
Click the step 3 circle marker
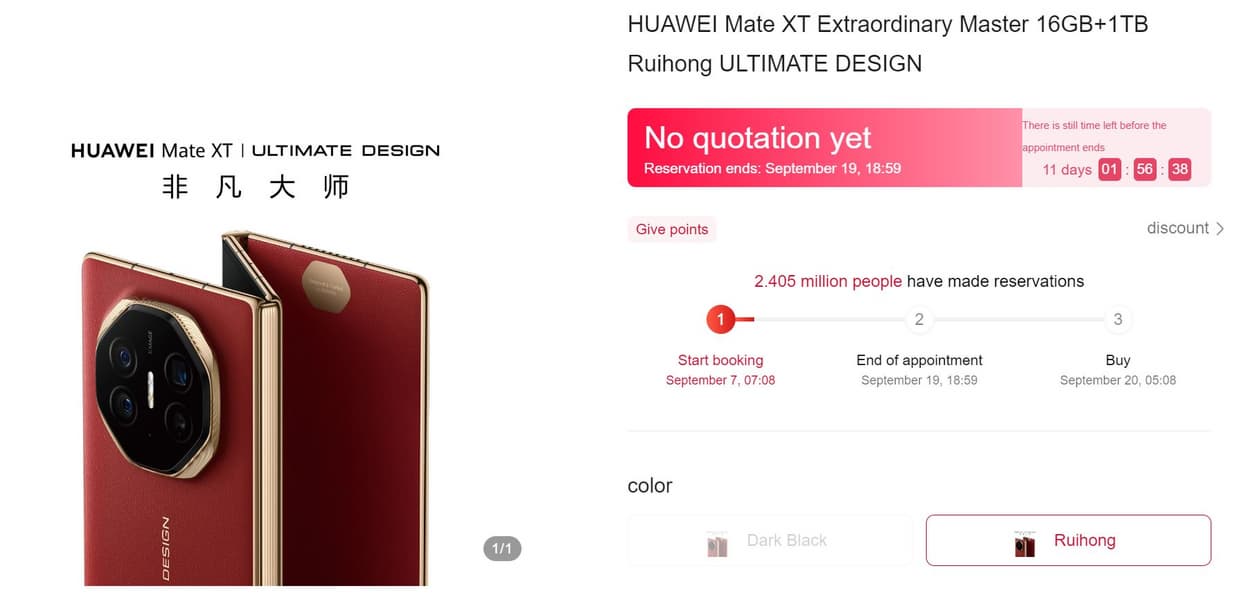tap(1118, 320)
